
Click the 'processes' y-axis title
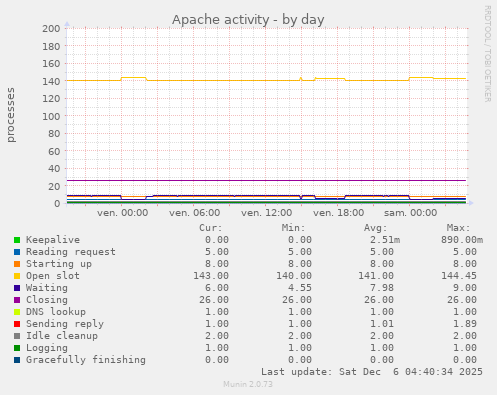[x=11, y=115]
